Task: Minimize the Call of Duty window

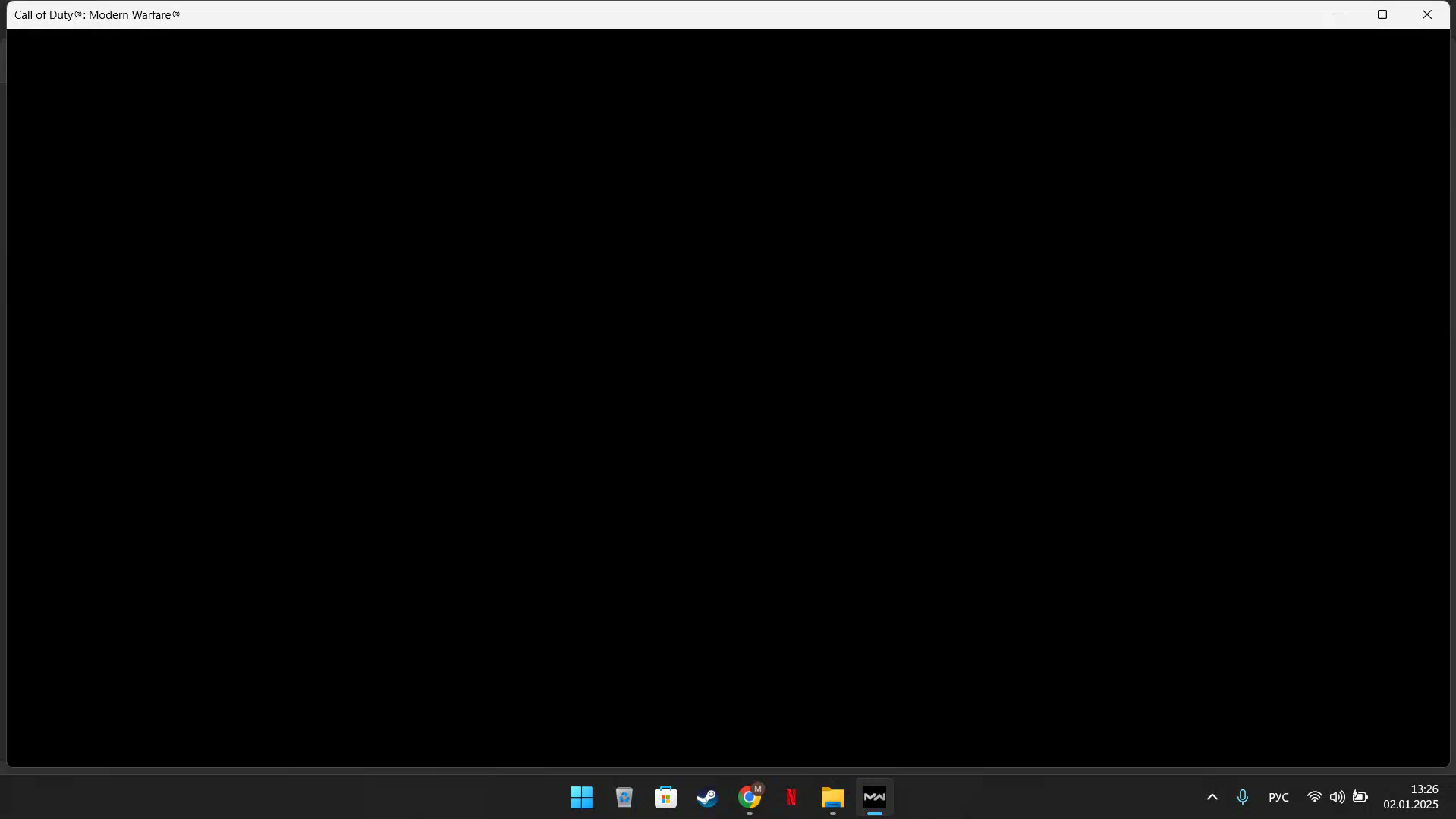Action: click(x=1338, y=14)
